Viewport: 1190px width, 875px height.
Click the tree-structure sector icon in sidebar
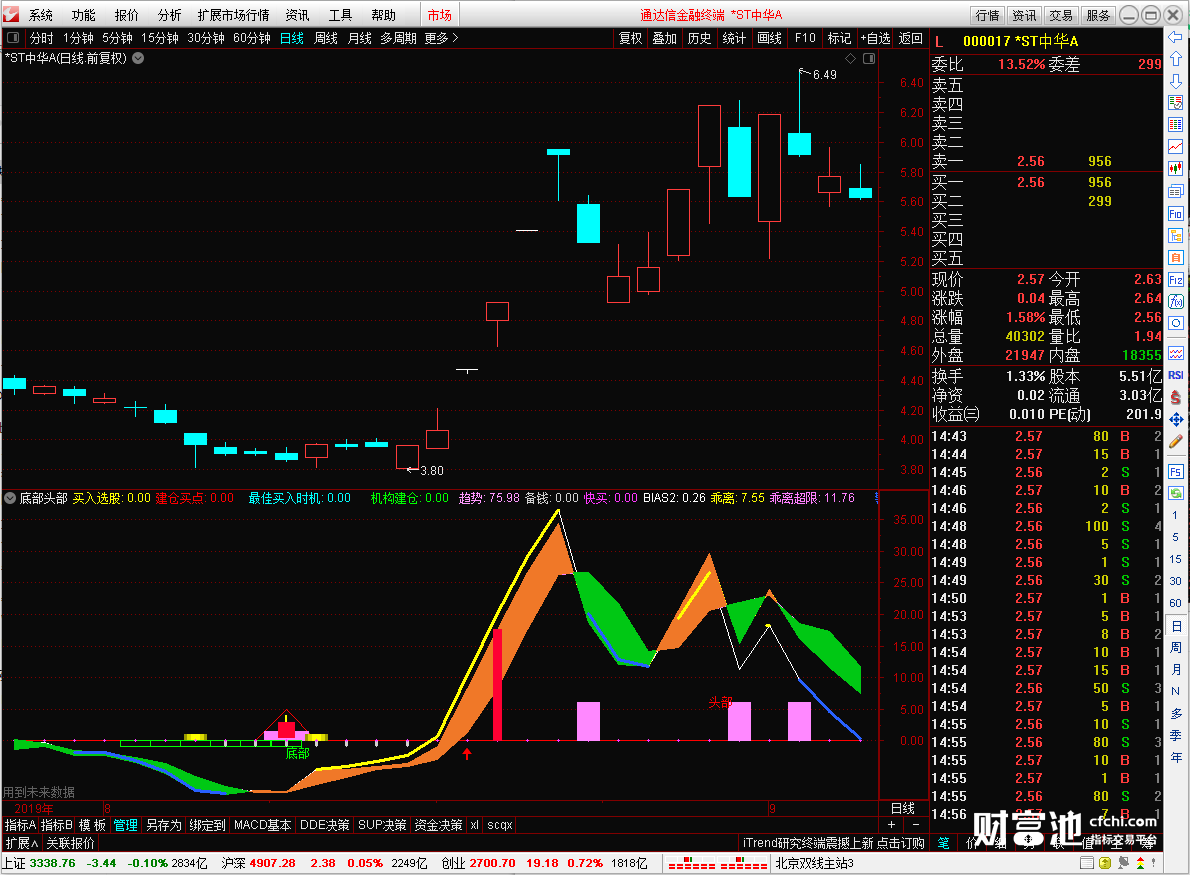(1176, 236)
